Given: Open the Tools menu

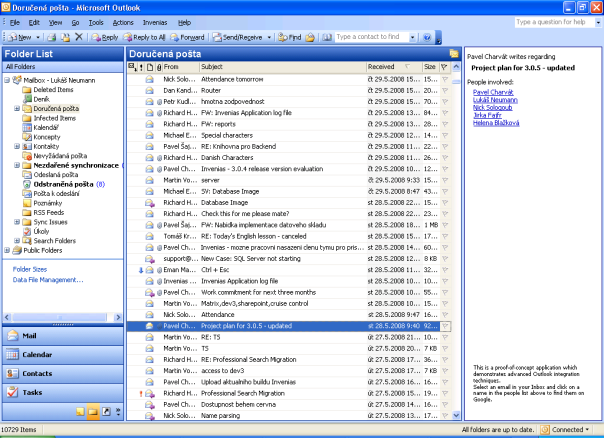Looking at the screenshot, I should coord(96,23).
